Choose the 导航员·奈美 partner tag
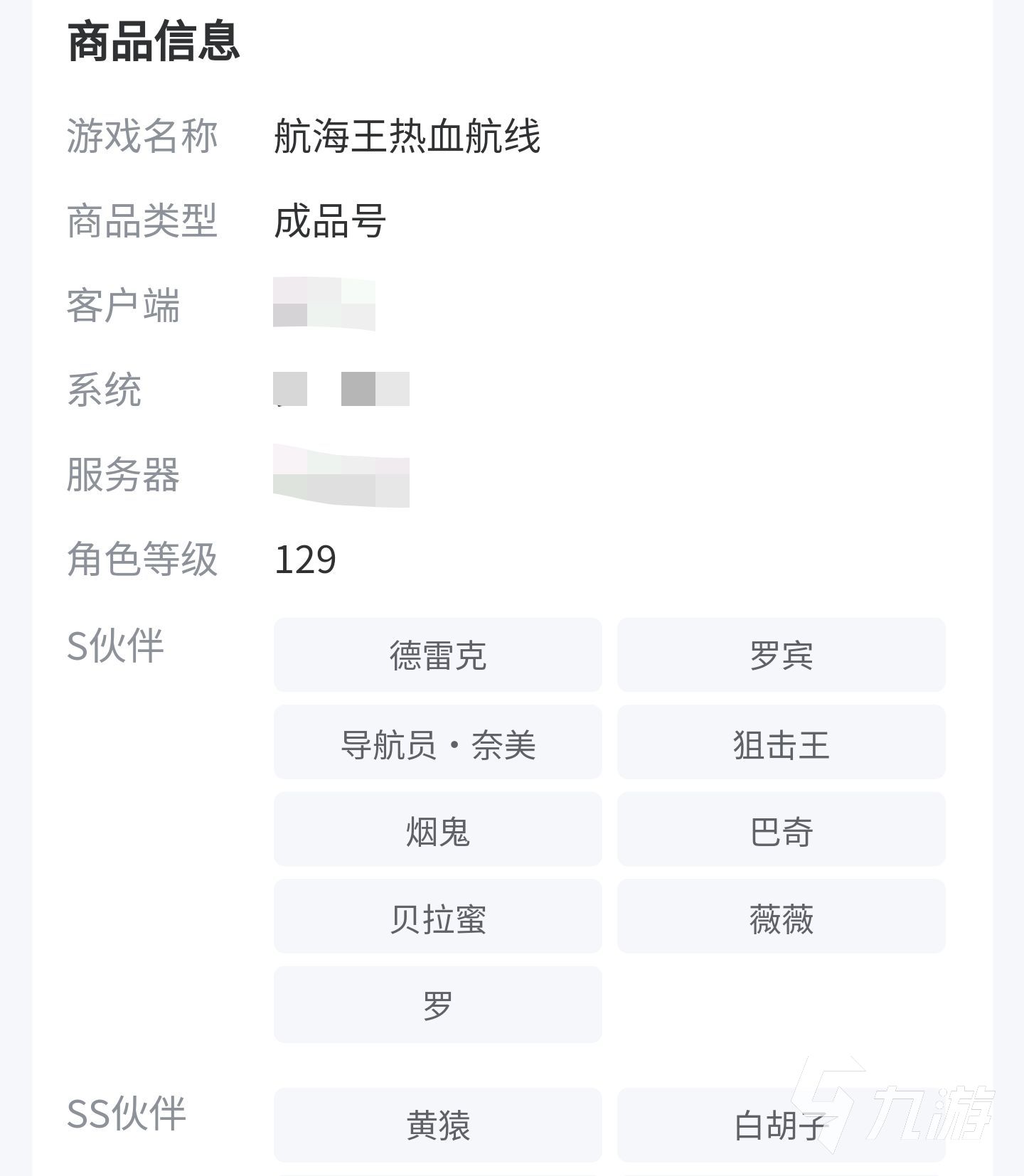 click(x=437, y=742)
